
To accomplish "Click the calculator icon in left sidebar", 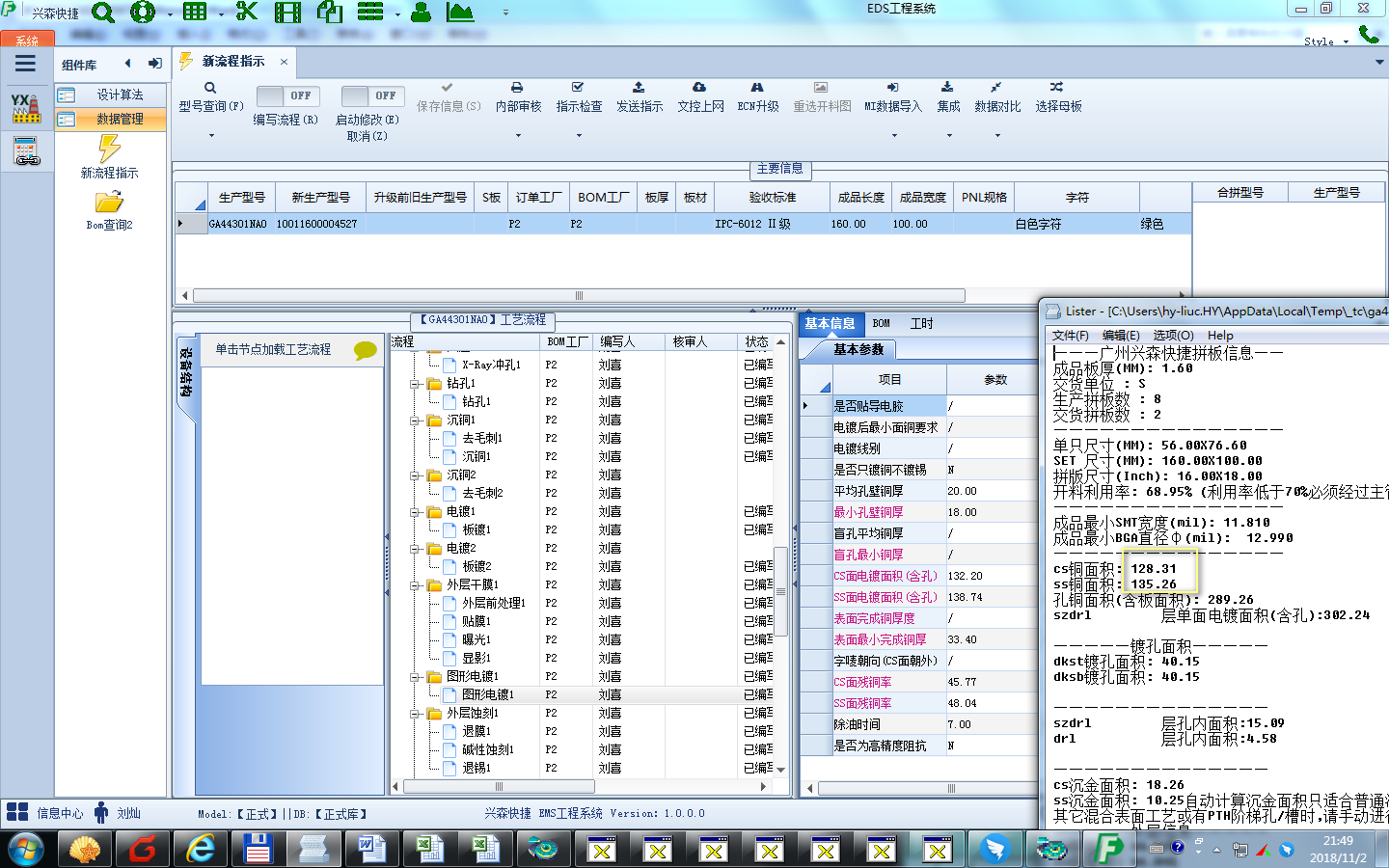I will click(26, 151).
